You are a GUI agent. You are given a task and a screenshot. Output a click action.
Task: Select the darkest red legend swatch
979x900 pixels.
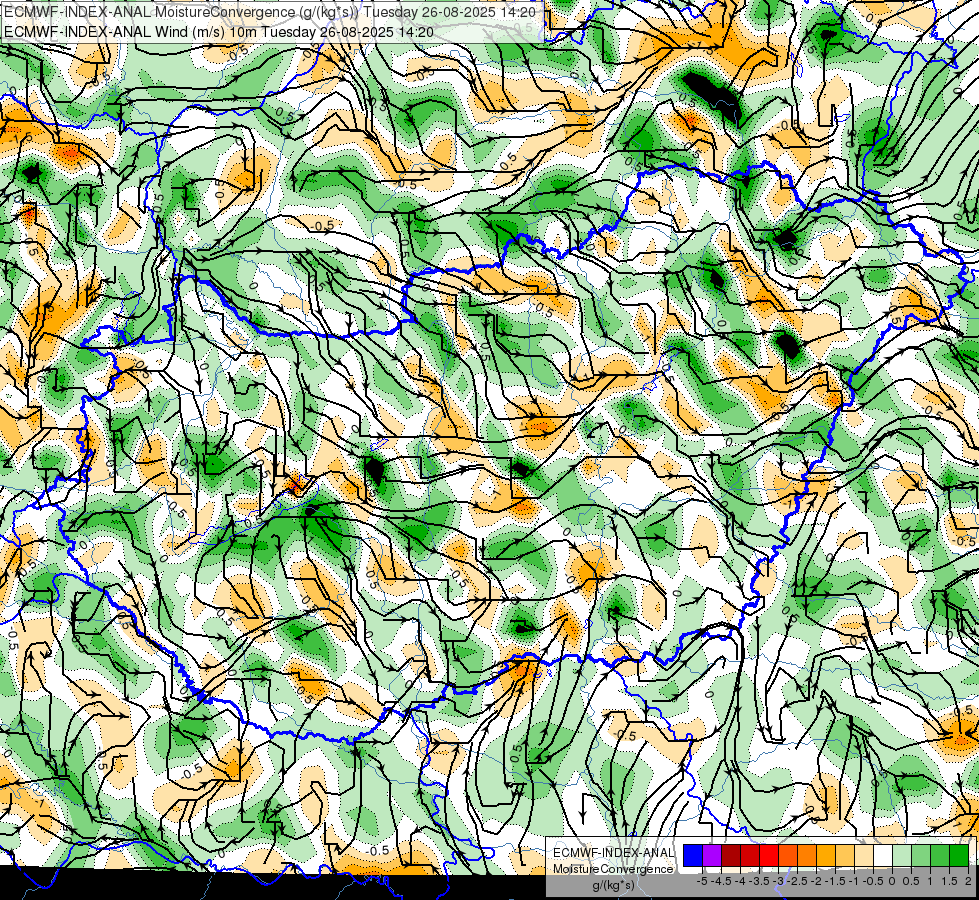pyautogui.click(x=731, y=856)
